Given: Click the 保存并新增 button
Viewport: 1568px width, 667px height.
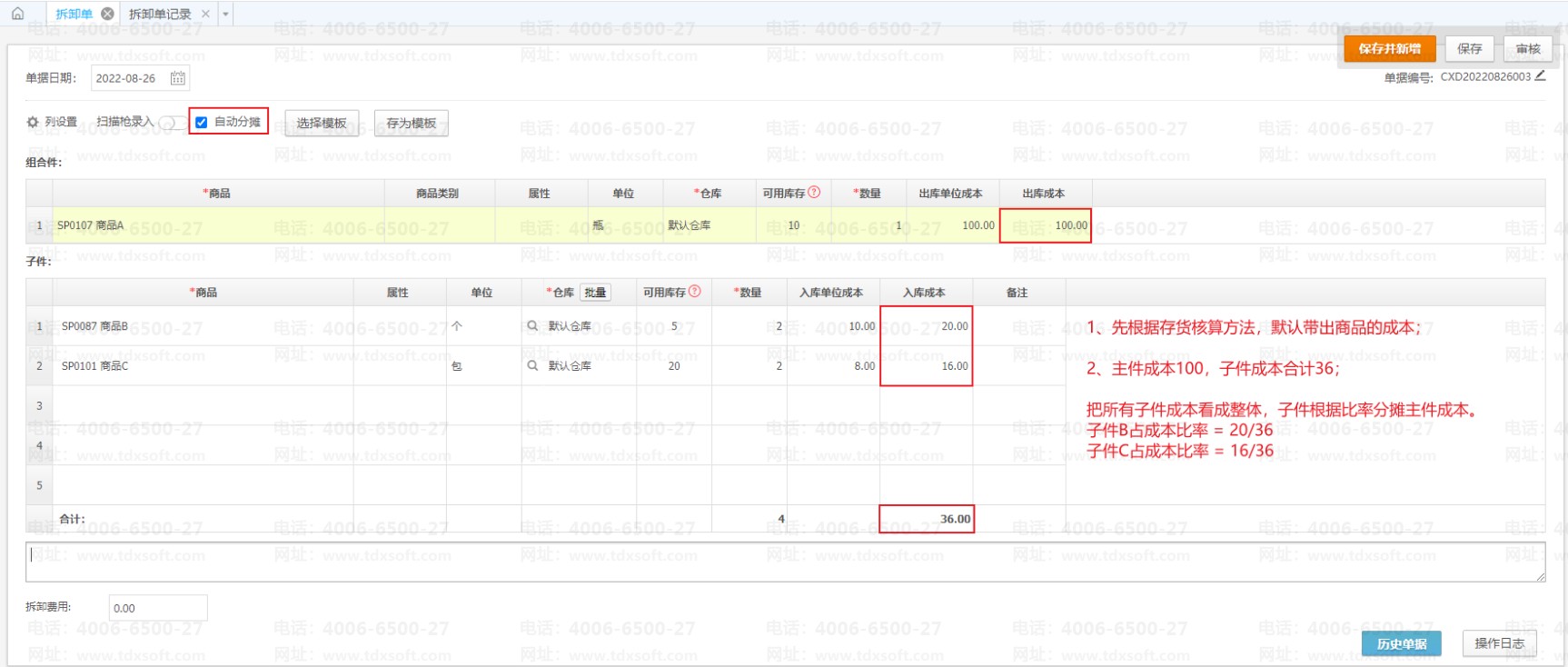Looking at the screenshot, I should 1389,49.
